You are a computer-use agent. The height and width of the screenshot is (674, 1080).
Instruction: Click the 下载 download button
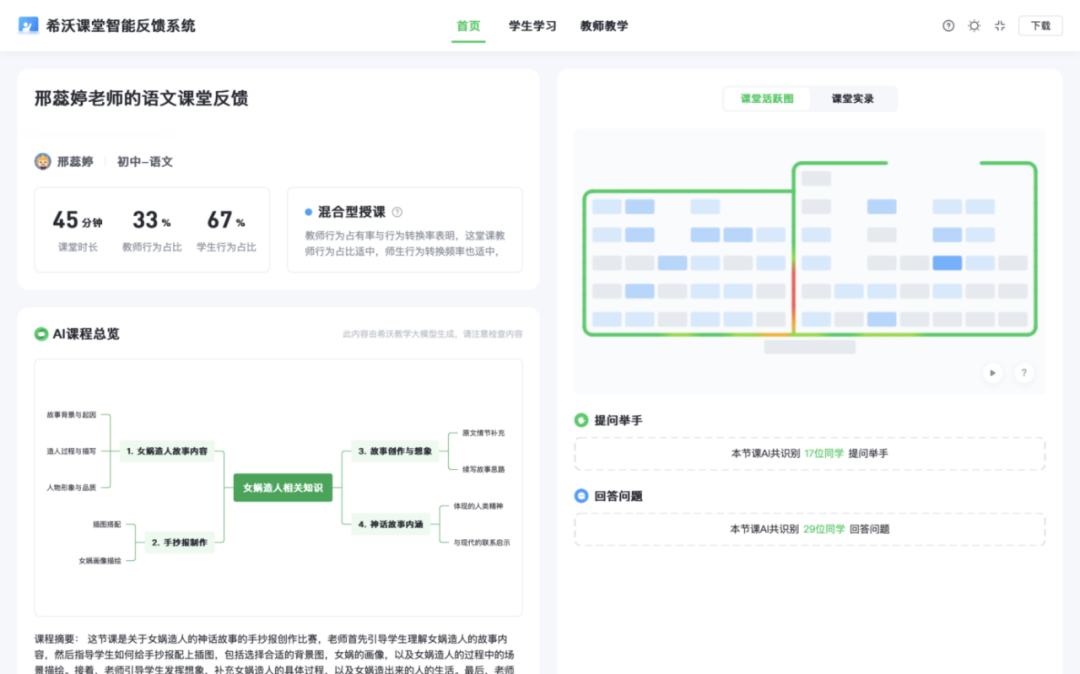pyautogui.click(x=1040, y=26)
